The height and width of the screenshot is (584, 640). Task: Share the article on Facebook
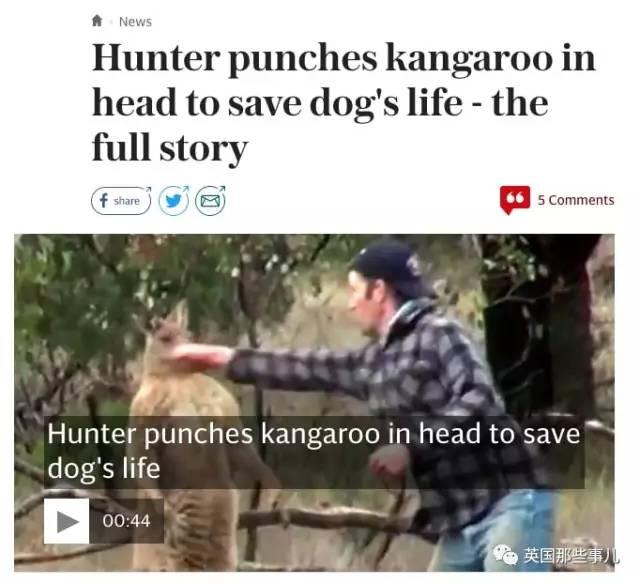pyautogui.click(x=121, y=201)
